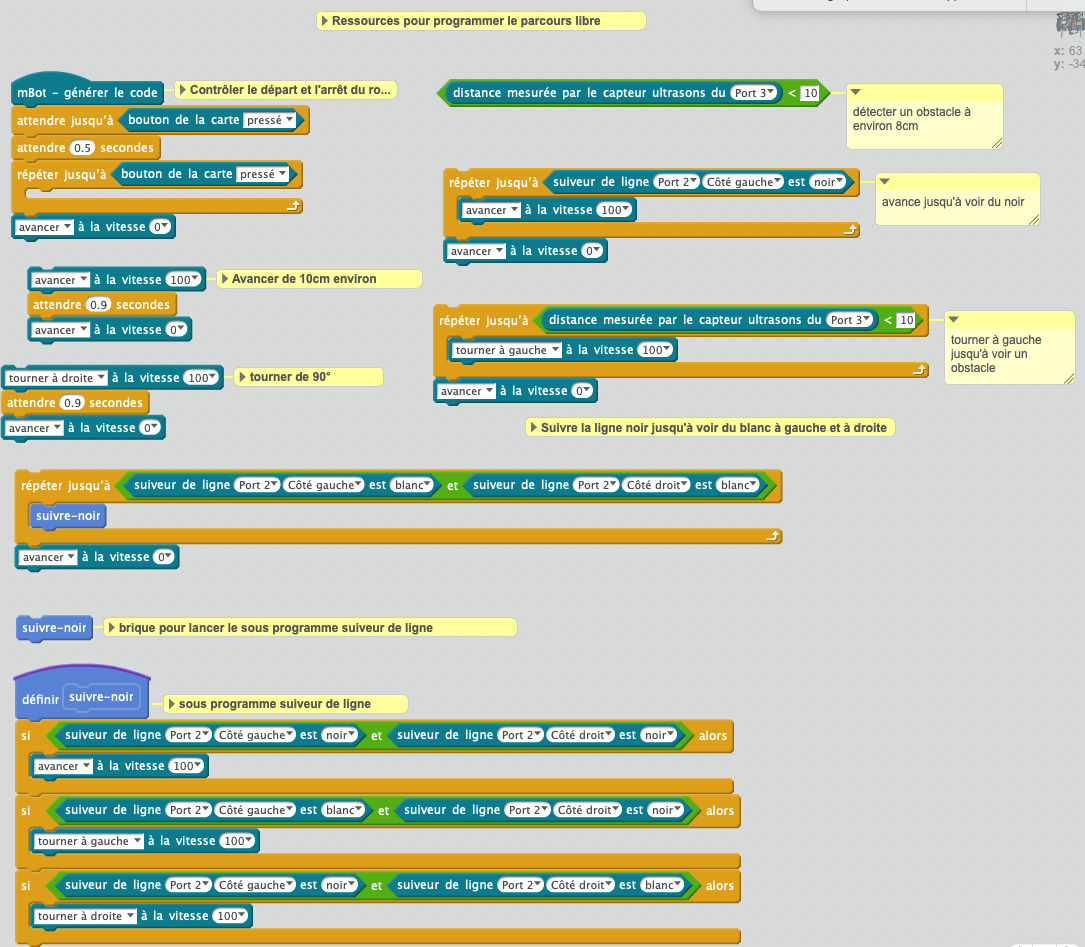Viewport: 1085px width, 947px height.
Task: Collapse the "avance jusqu'à voir du noir" note
Action: point(883,182)
